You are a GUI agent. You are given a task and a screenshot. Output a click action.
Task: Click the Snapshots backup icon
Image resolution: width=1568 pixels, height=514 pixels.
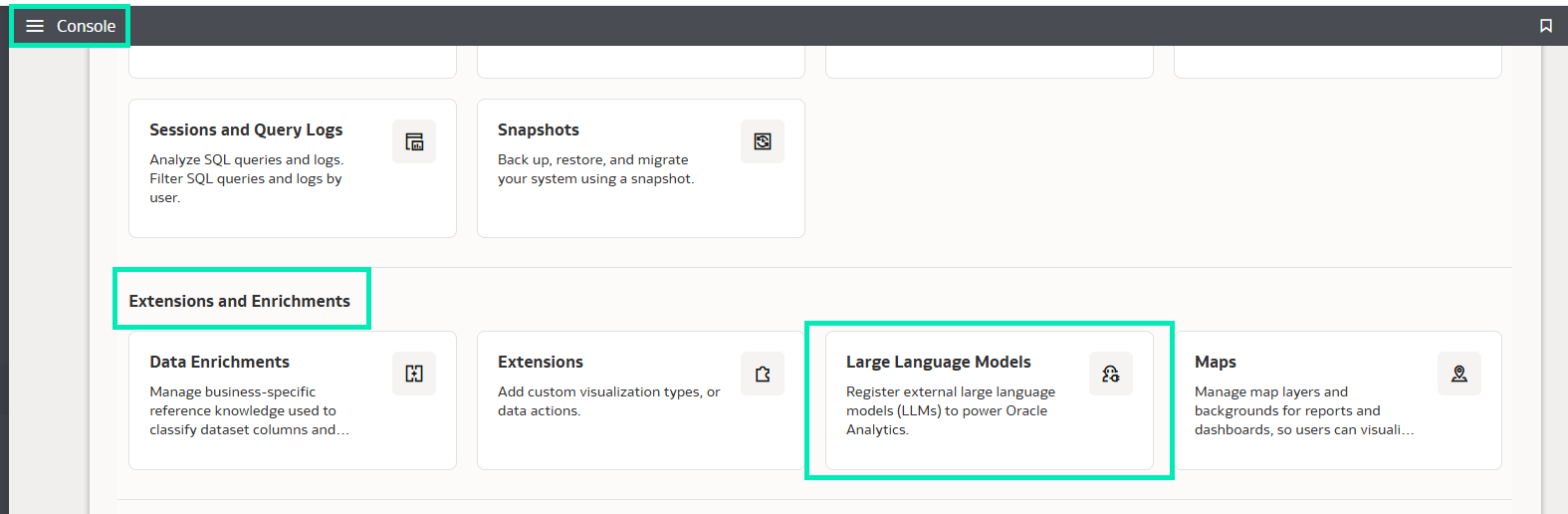763,141
